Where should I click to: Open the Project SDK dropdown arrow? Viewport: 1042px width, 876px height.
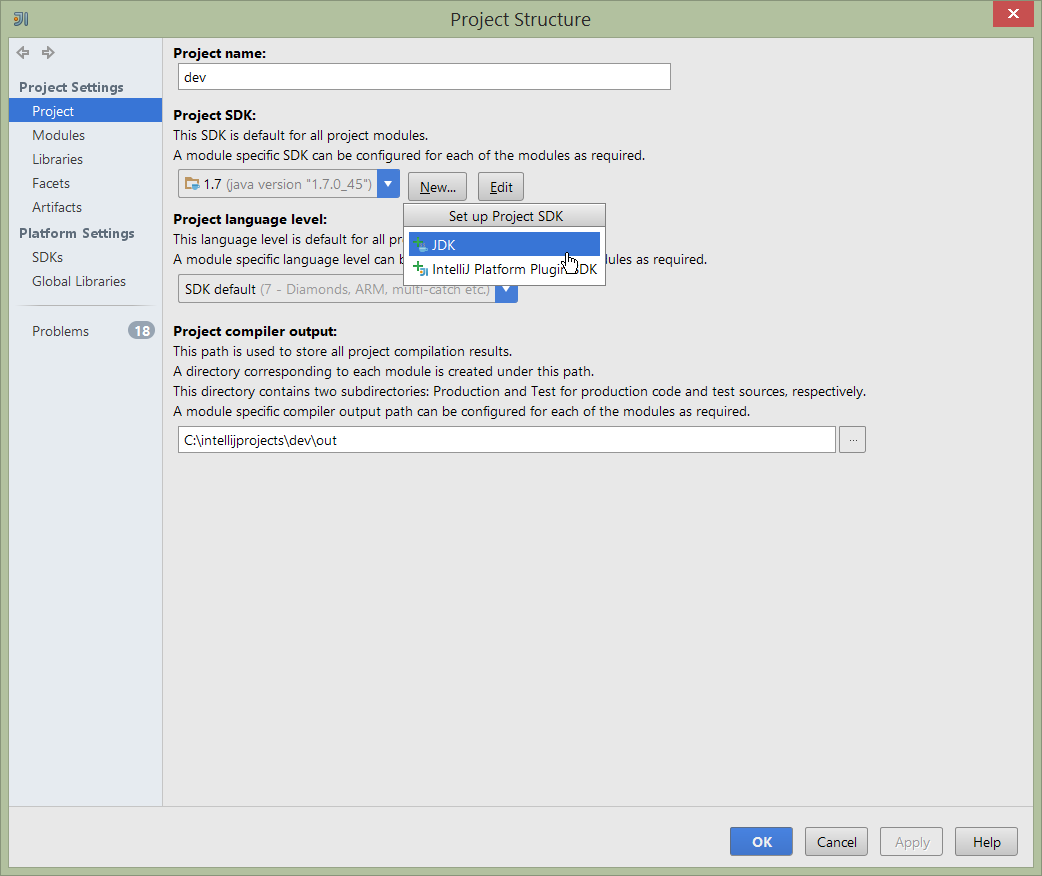pos(389,185)
